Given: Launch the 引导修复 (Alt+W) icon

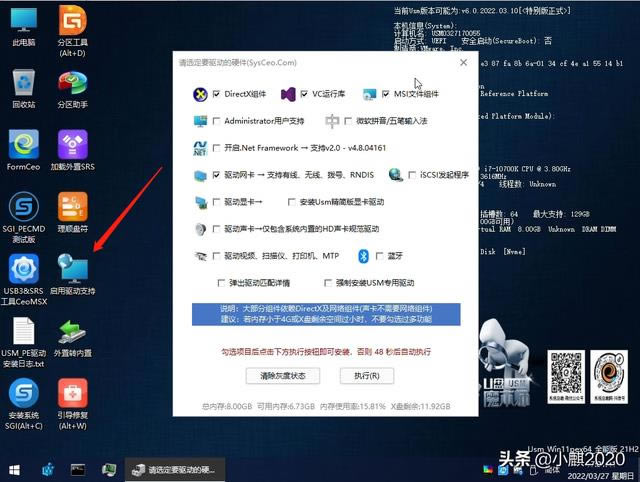Looking at the screenshot, I should click(73, 404).
